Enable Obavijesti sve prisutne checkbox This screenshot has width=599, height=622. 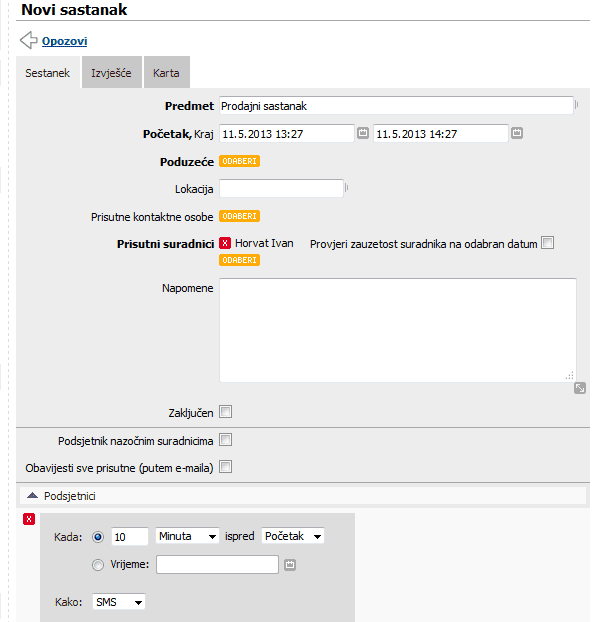tap(225, 467)
